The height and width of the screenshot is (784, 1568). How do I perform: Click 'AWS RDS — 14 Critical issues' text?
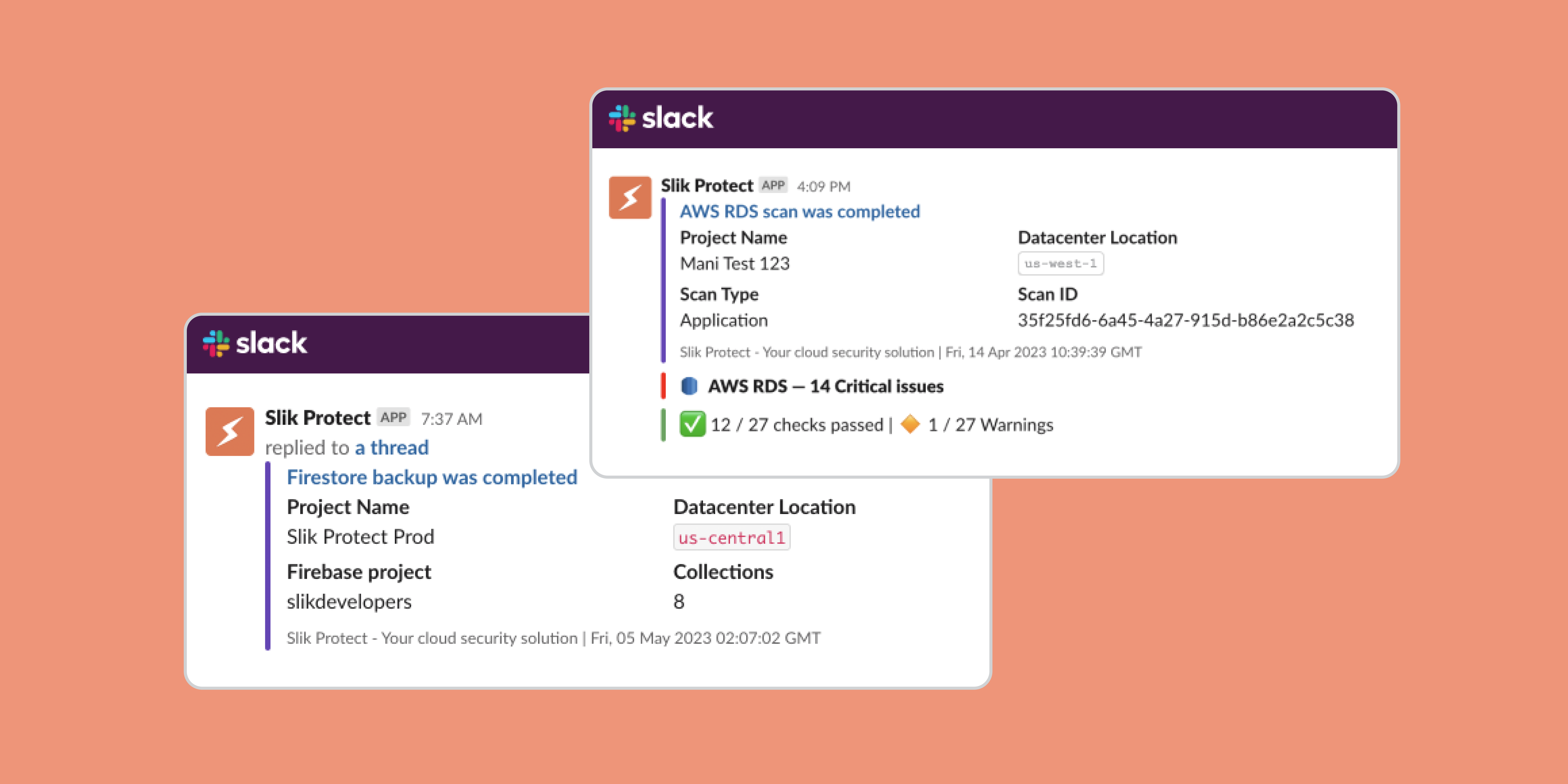tap(825, 387)
